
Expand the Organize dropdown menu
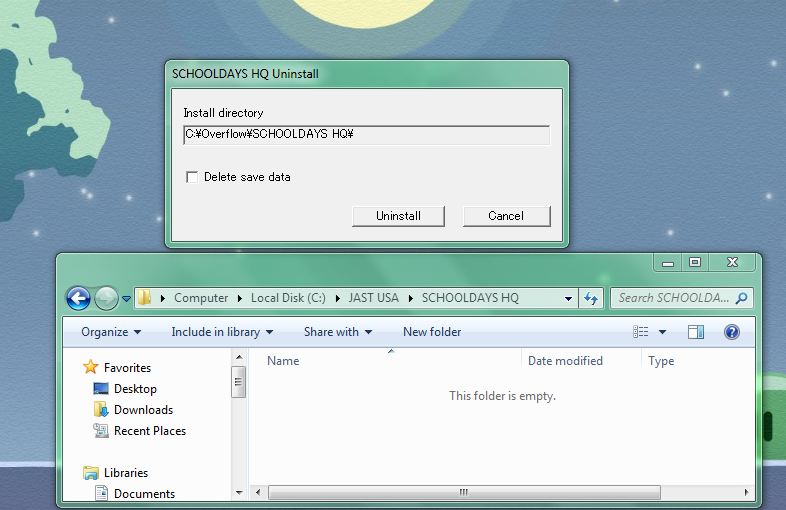pyautogui.click(x=111, y=332)
